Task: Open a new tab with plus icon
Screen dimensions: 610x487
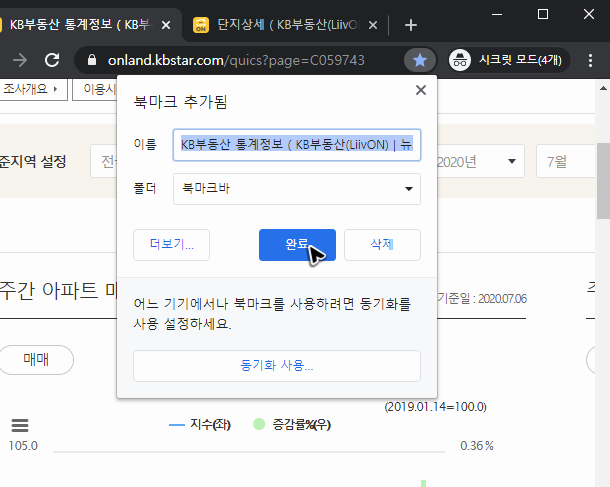Action: click(x=410, y=25)
